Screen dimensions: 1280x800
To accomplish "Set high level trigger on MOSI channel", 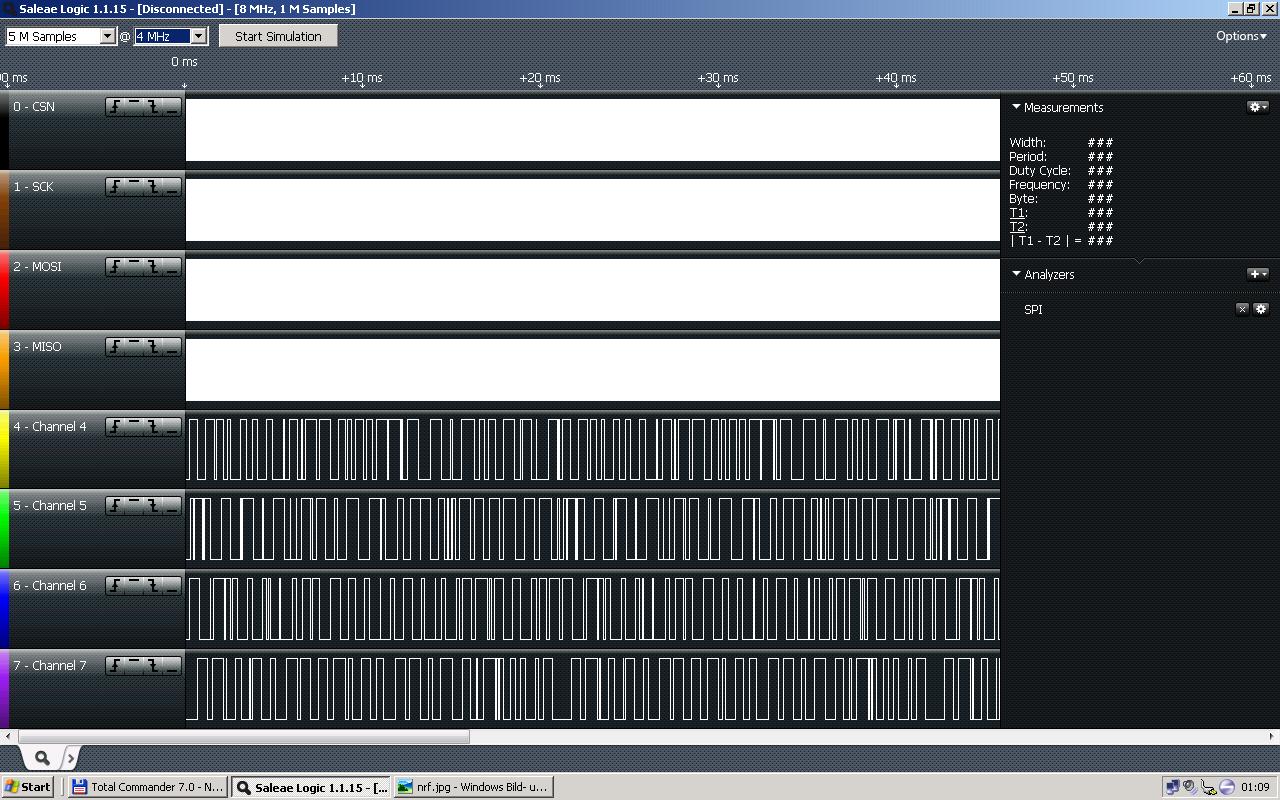I will tap(134, 267).
